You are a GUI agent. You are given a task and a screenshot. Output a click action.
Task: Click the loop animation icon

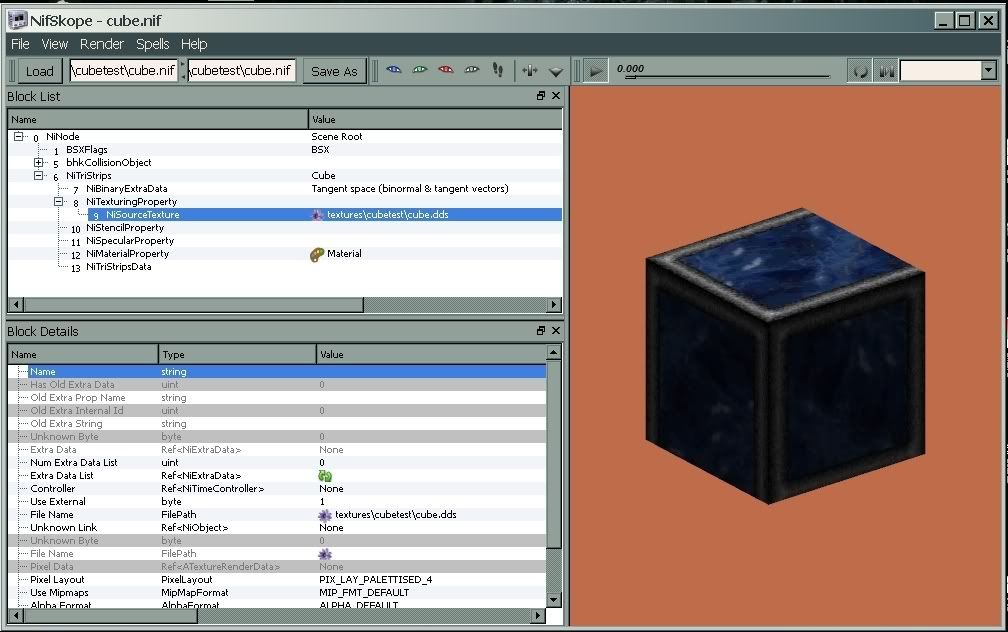(x=860, y=71)
